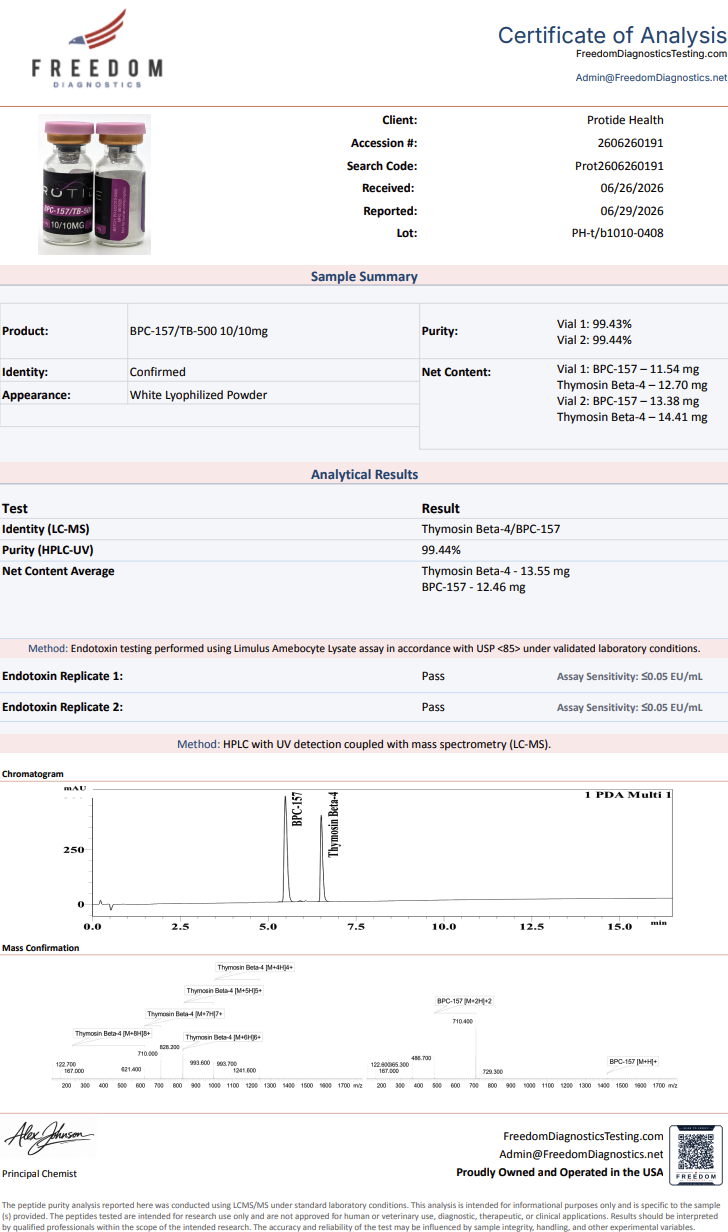Click the BPC-157 peak in chromatogram

coord(286,850)
